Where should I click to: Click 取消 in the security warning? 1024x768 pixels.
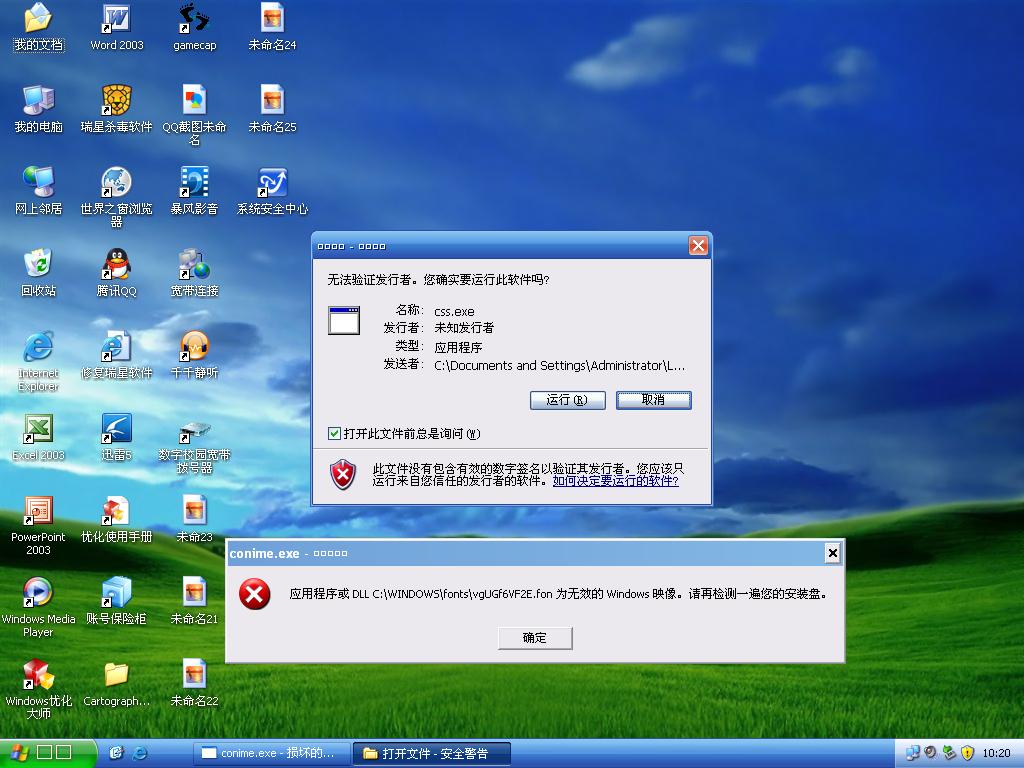pyautogui.click(x=653, y=400)
